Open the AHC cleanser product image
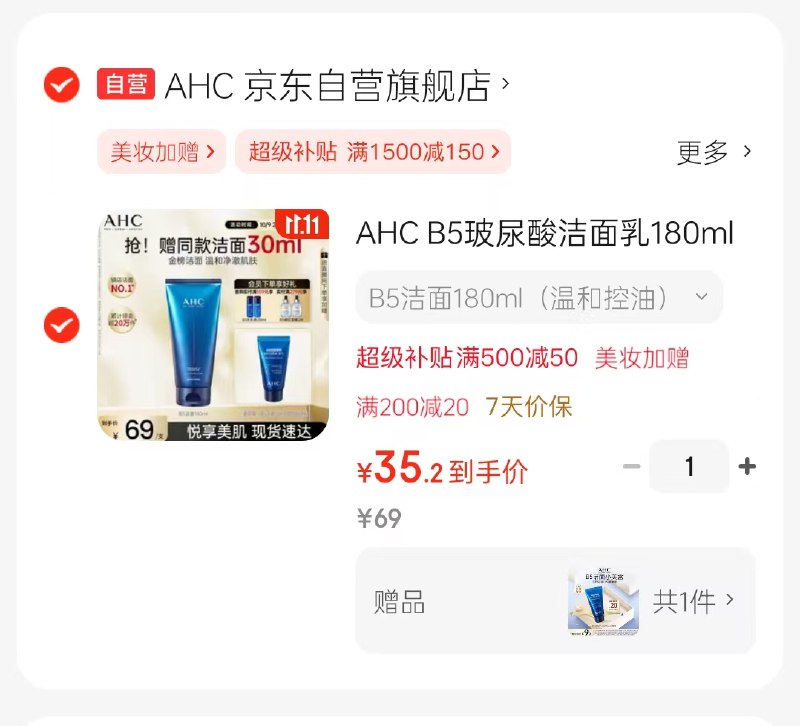 (213, 324)
